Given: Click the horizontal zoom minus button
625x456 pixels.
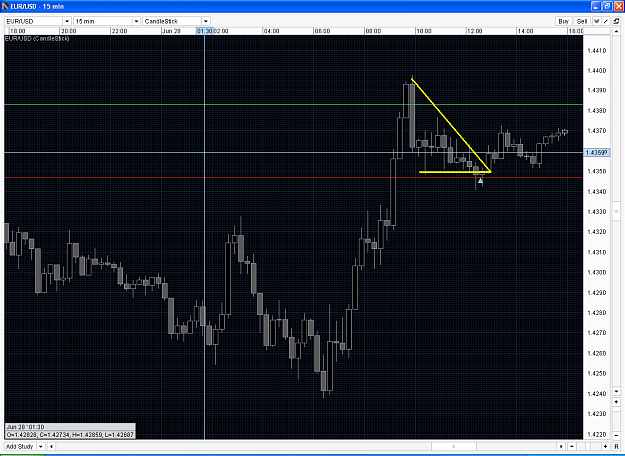Looking at the screenshot, I should (x=572, y=446).
